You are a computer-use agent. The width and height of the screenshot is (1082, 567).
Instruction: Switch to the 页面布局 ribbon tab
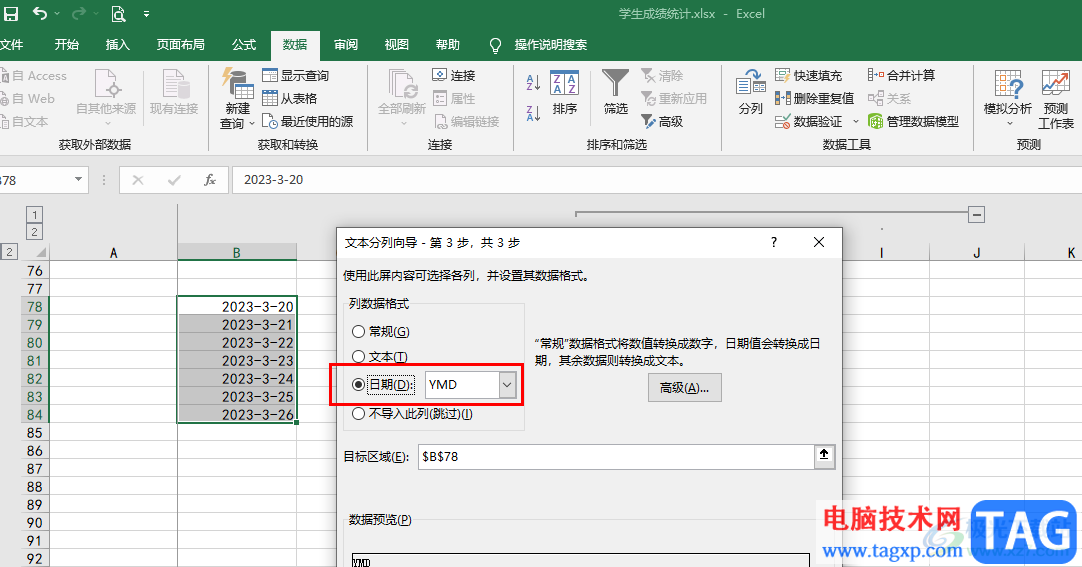[181, 45]
